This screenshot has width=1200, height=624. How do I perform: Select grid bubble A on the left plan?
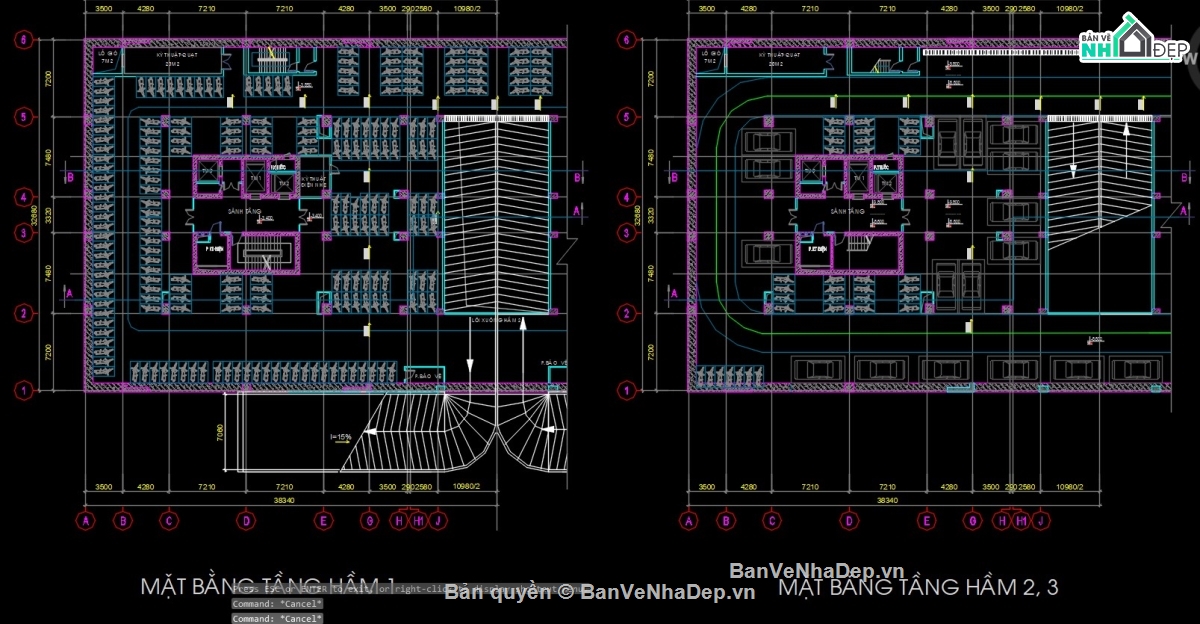(x=85, y=520)
